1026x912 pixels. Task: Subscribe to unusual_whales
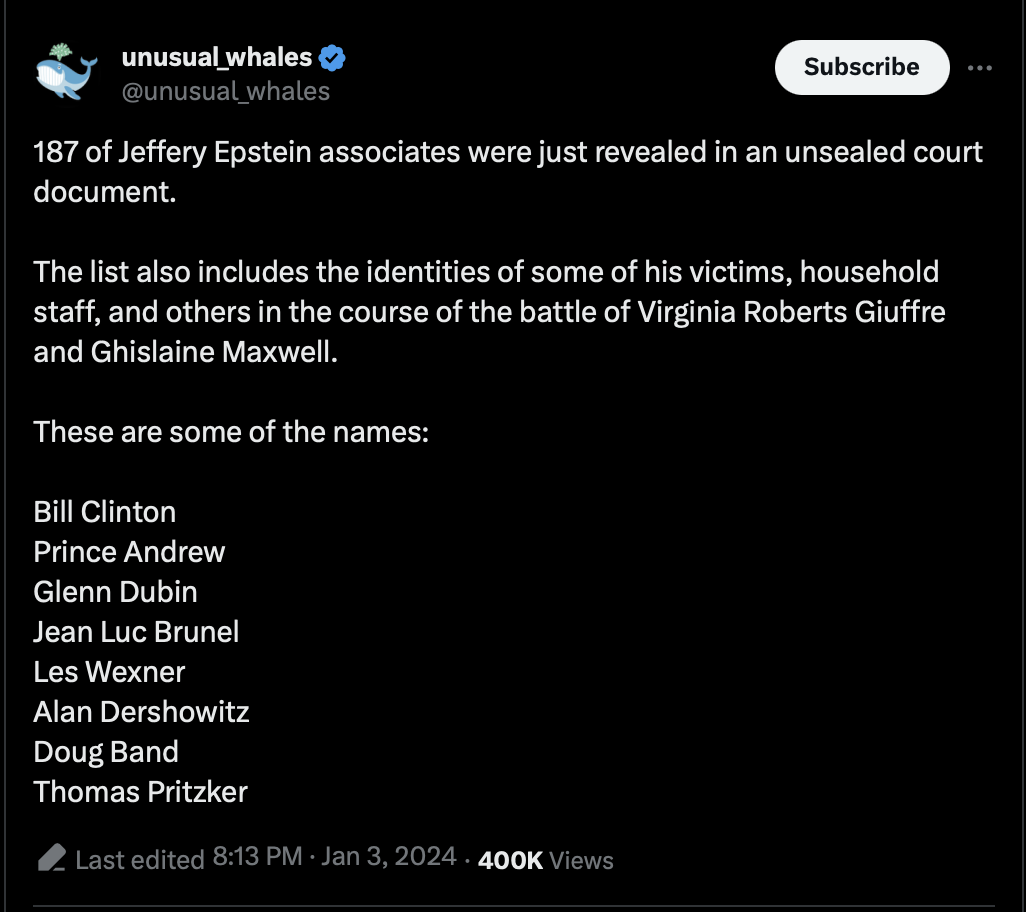(x=862, y=67)
